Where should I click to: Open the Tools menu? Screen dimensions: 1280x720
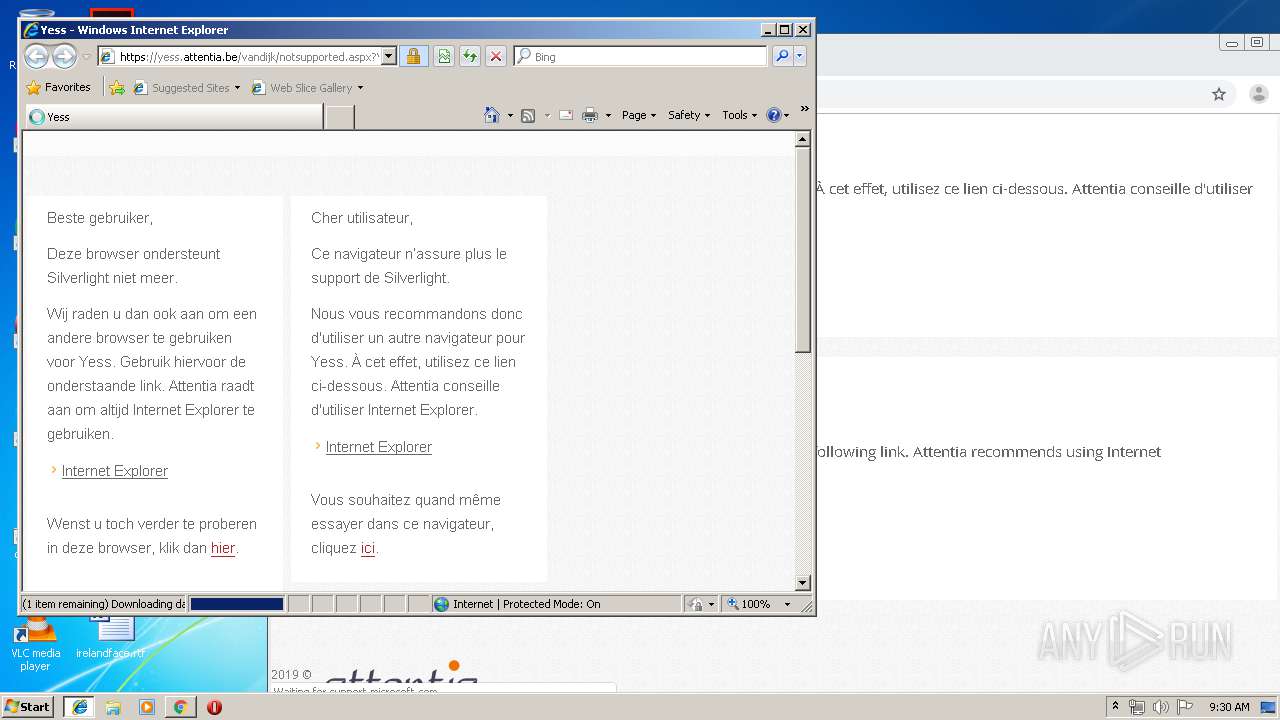pyautogui.click(x=740, y=115)
